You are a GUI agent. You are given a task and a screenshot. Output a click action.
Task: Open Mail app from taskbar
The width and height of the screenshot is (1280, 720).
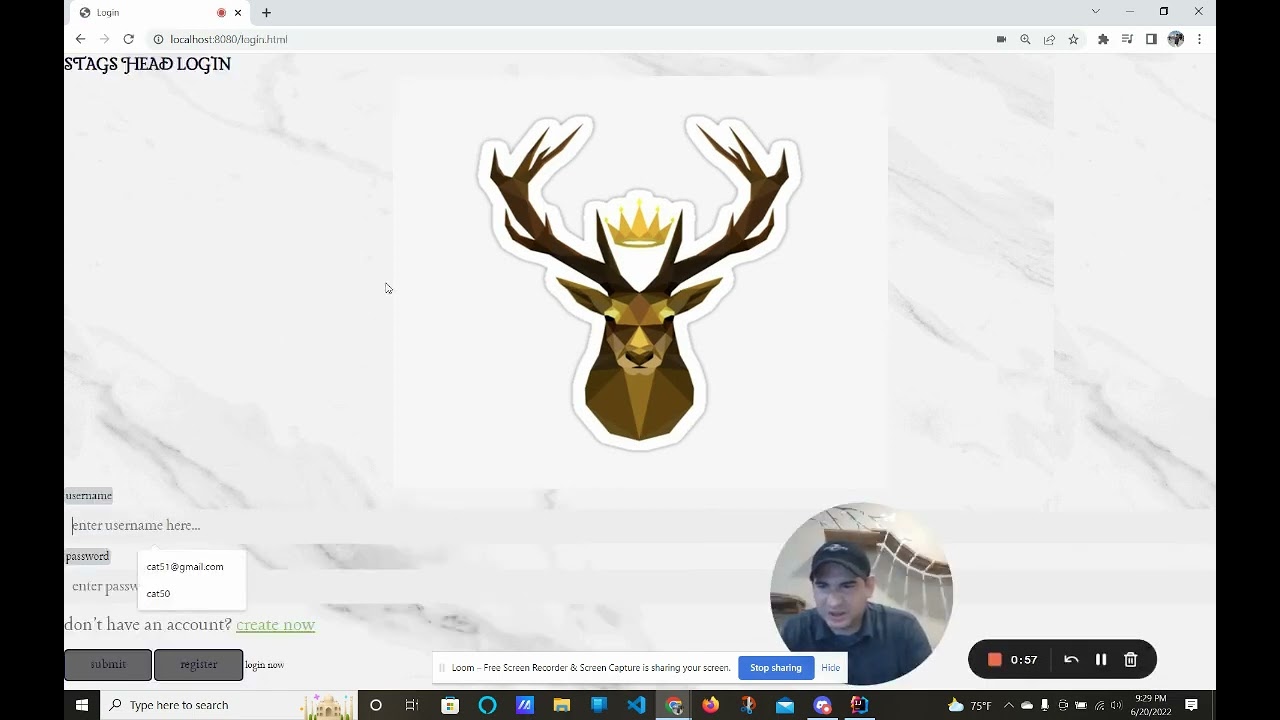tap(785, 705)
